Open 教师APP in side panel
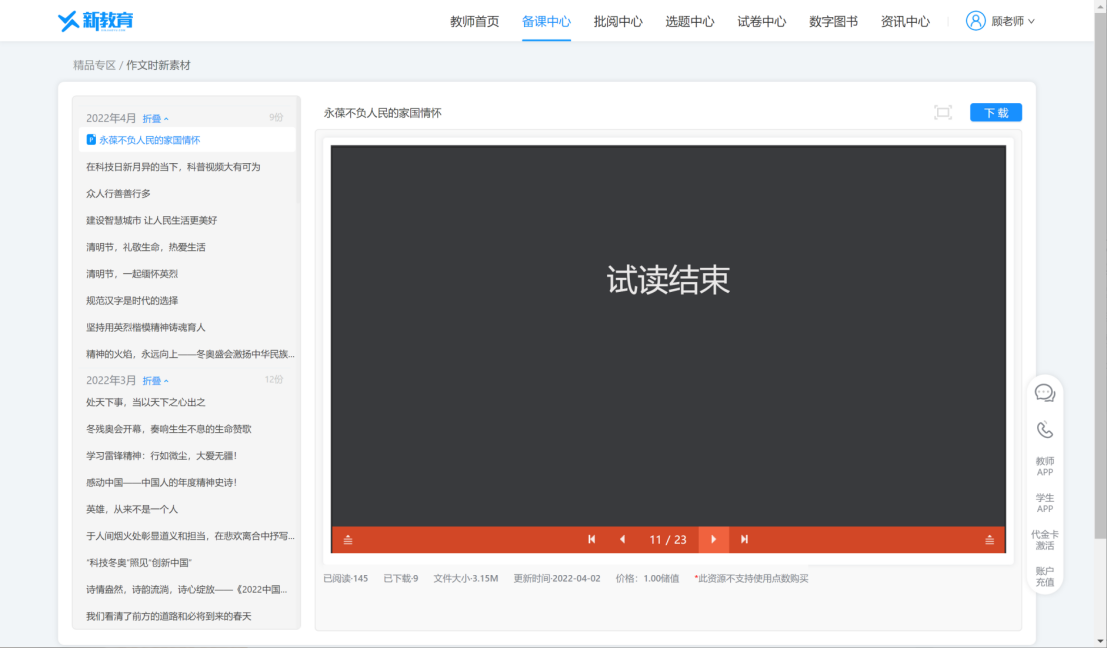The height and width of the screenshot is (648, 1108). click(1044, 466)
